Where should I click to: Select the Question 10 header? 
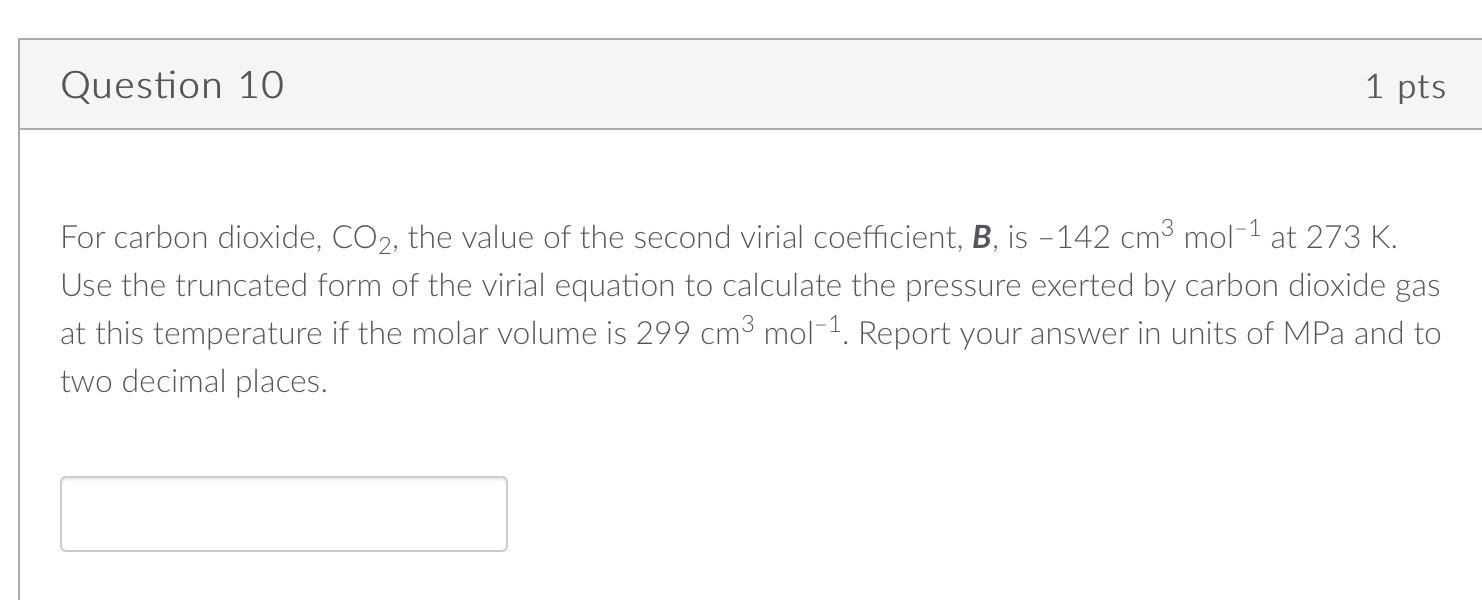(172, 85)
